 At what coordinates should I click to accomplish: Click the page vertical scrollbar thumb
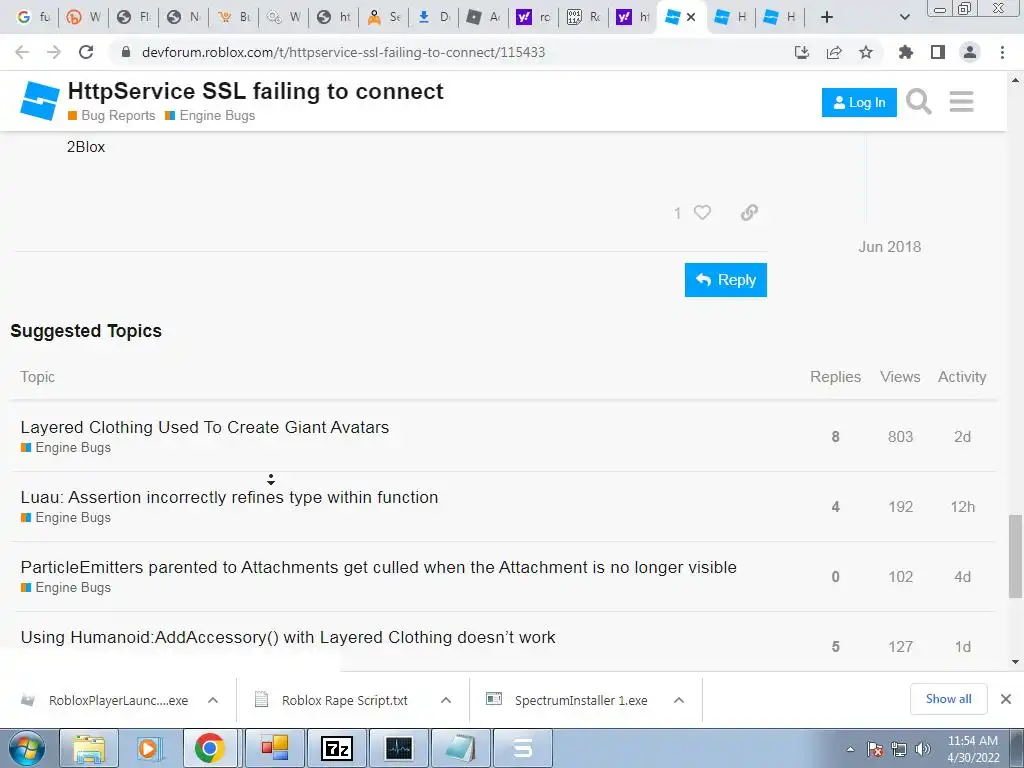[1015, 556]
